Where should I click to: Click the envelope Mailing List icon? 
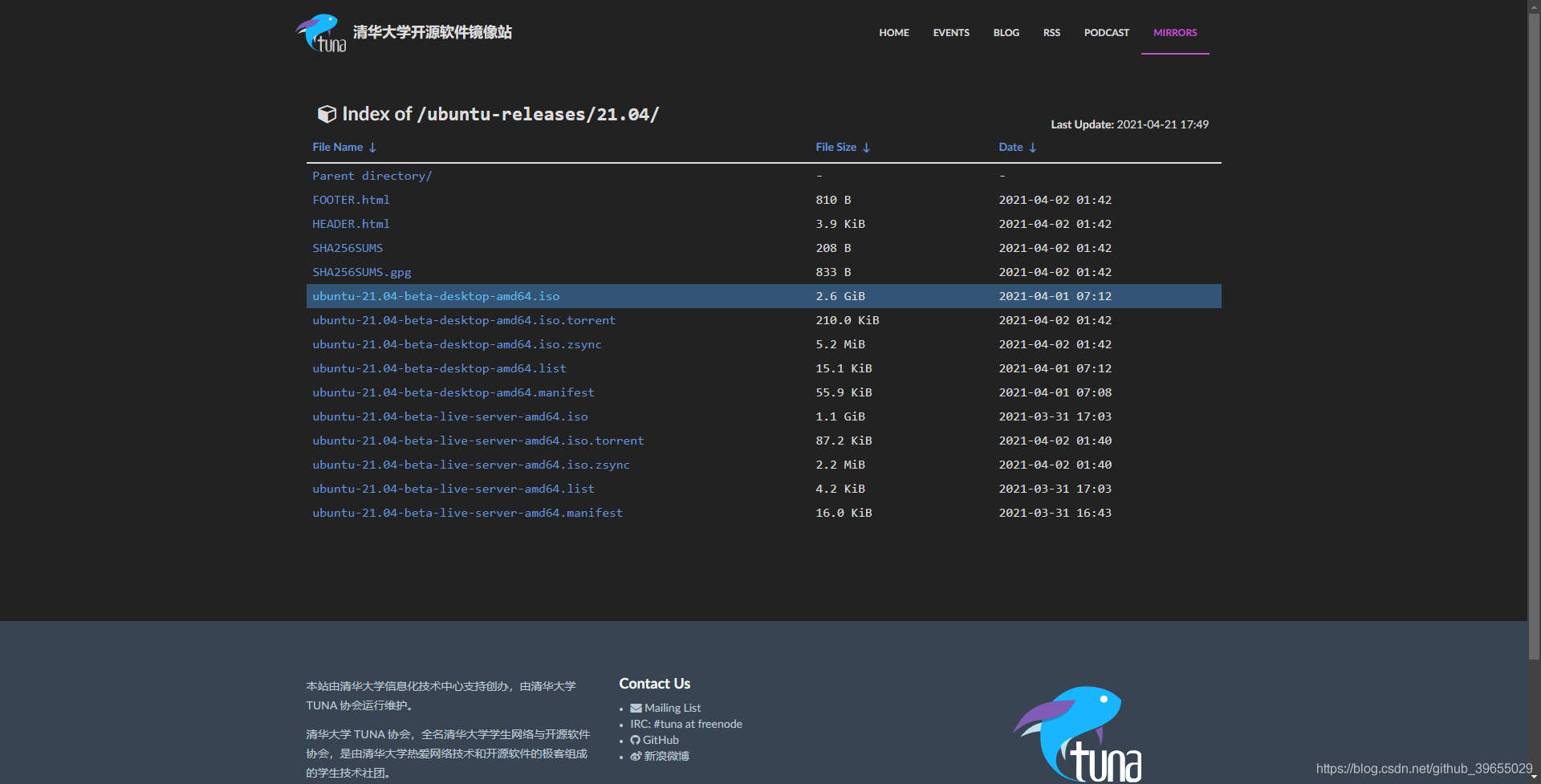pos(636,708)
